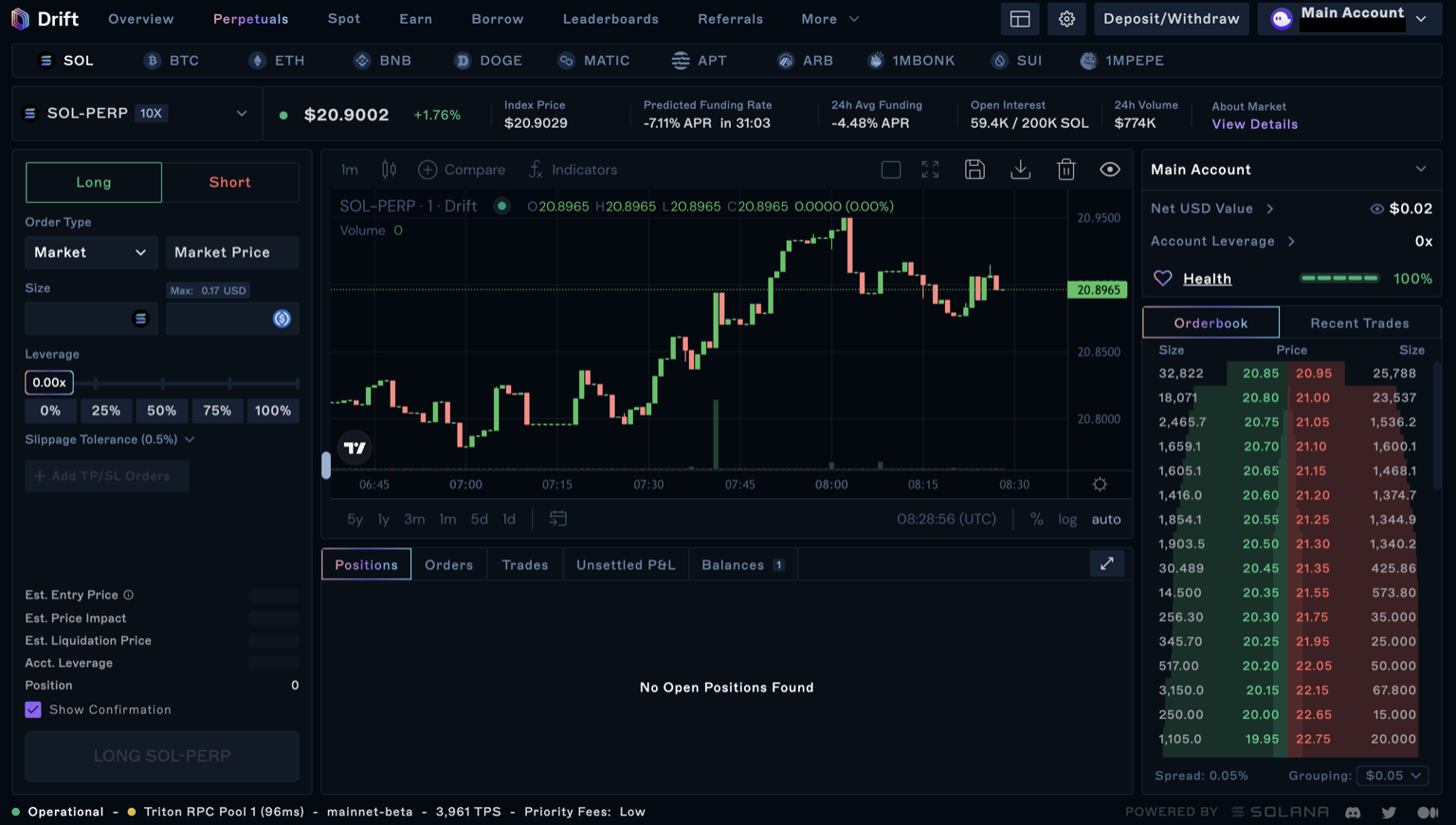Expand the Slippage Tolerance options
Screen dimensions: 1456x825
[x=190, y=439]
